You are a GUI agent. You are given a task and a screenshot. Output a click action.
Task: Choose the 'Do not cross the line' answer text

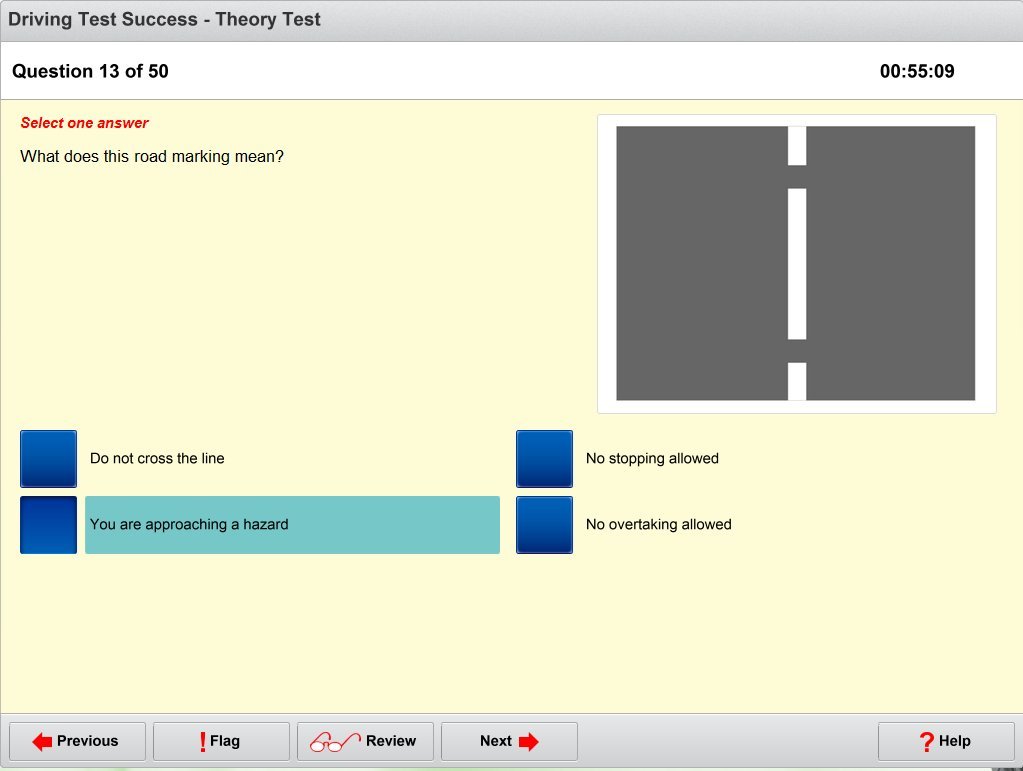[157, 459]
